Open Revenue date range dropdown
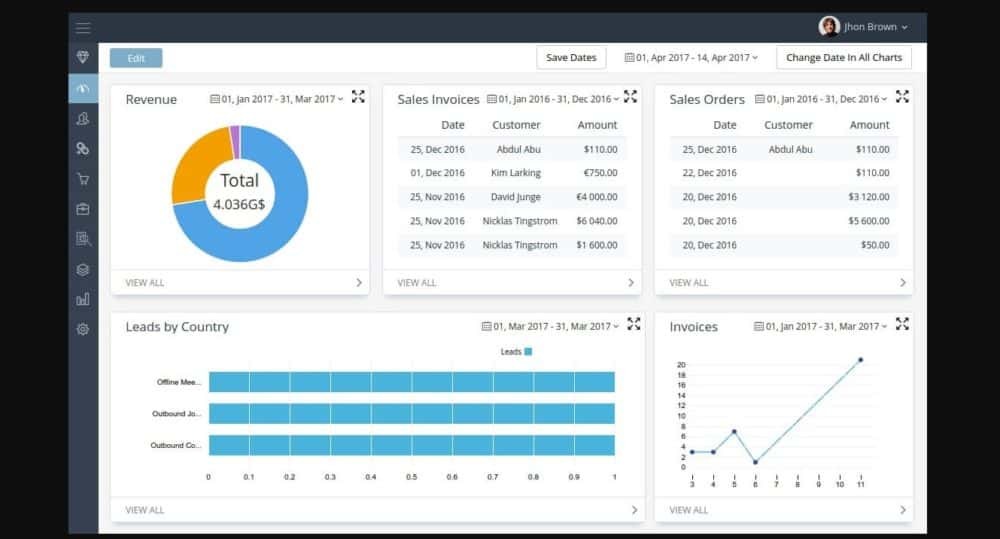Screen dimensions: 1000x539 point(277,99)
